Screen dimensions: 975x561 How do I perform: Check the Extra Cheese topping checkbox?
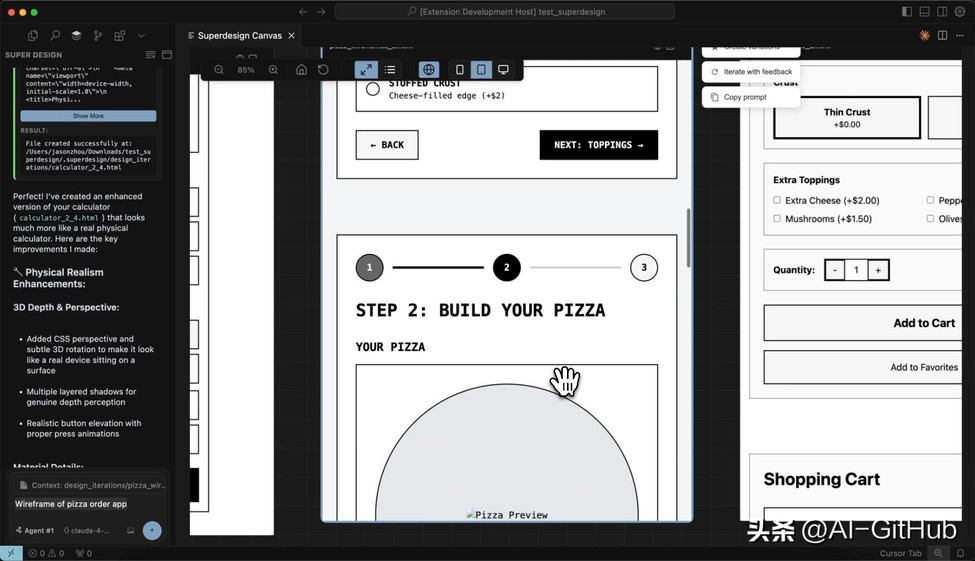pos(777,200)
